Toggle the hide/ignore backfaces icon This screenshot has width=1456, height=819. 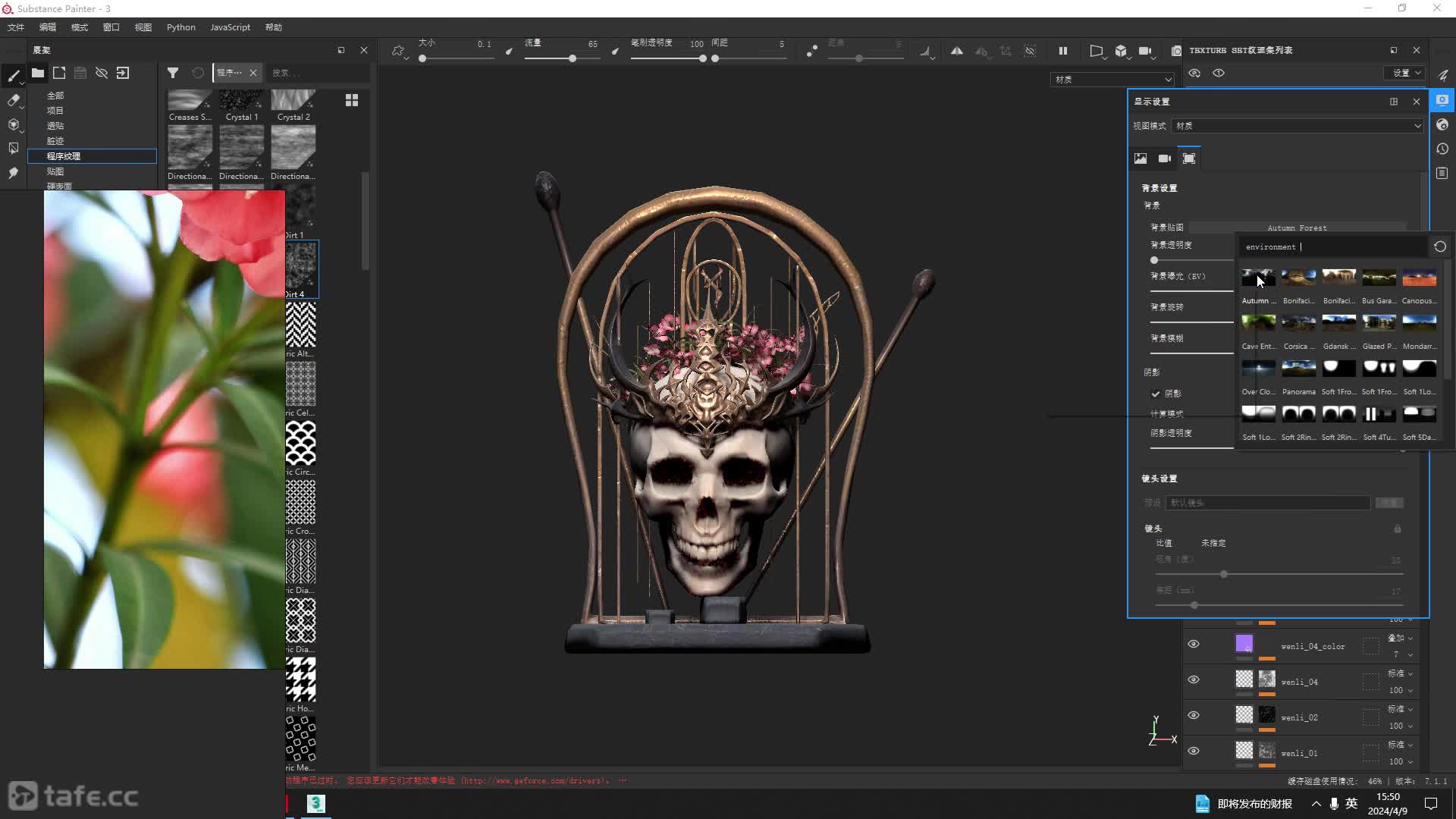(1030, 51)
